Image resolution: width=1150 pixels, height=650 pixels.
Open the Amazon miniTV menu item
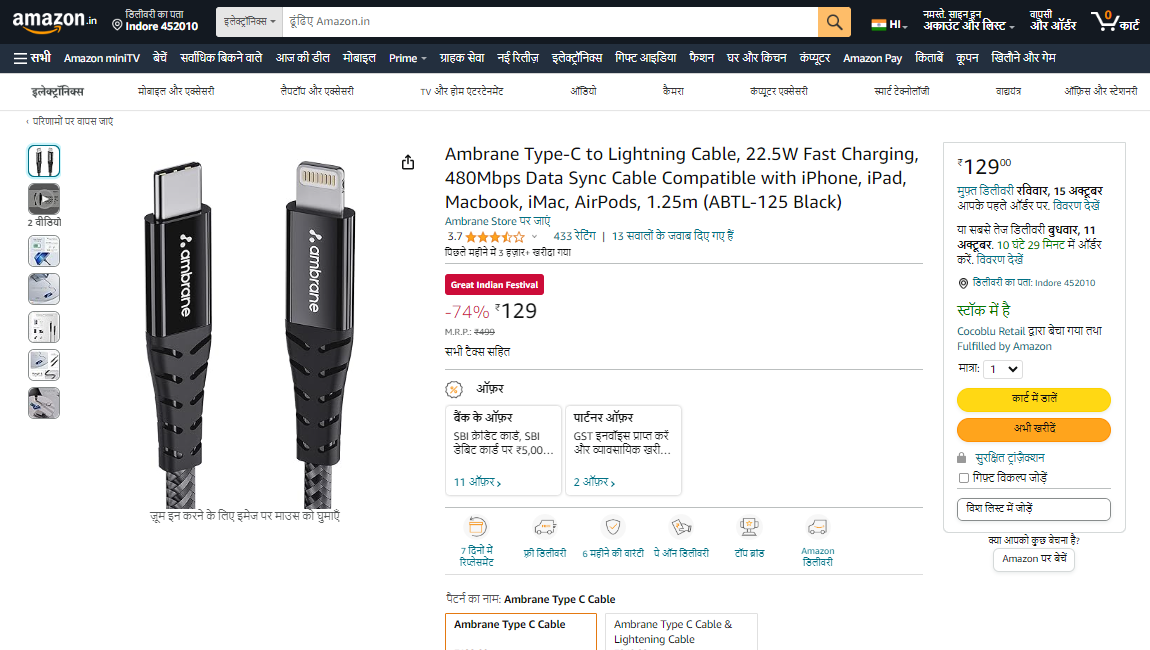(102, 58)
